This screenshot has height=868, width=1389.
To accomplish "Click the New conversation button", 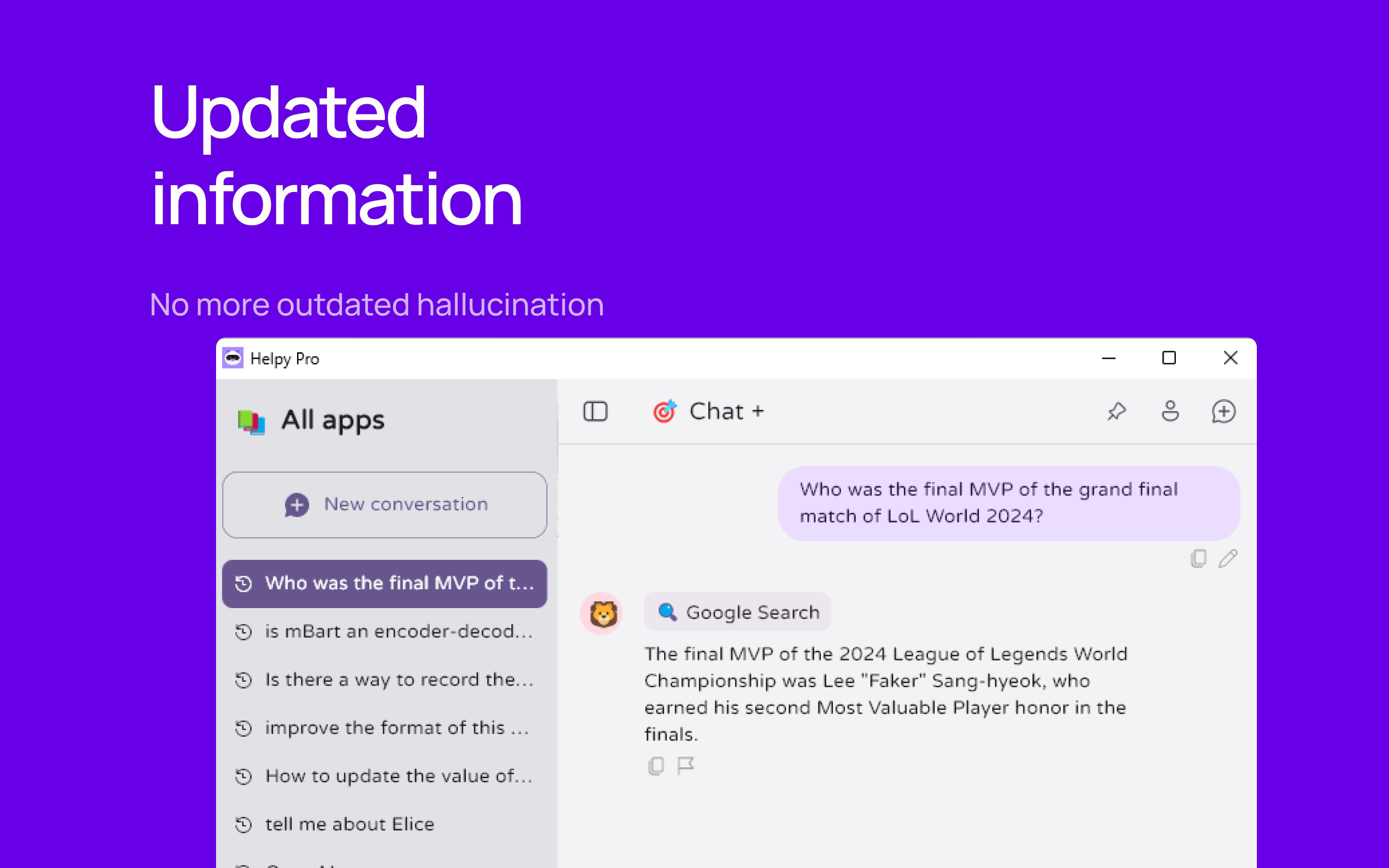I will pos(384,504).
